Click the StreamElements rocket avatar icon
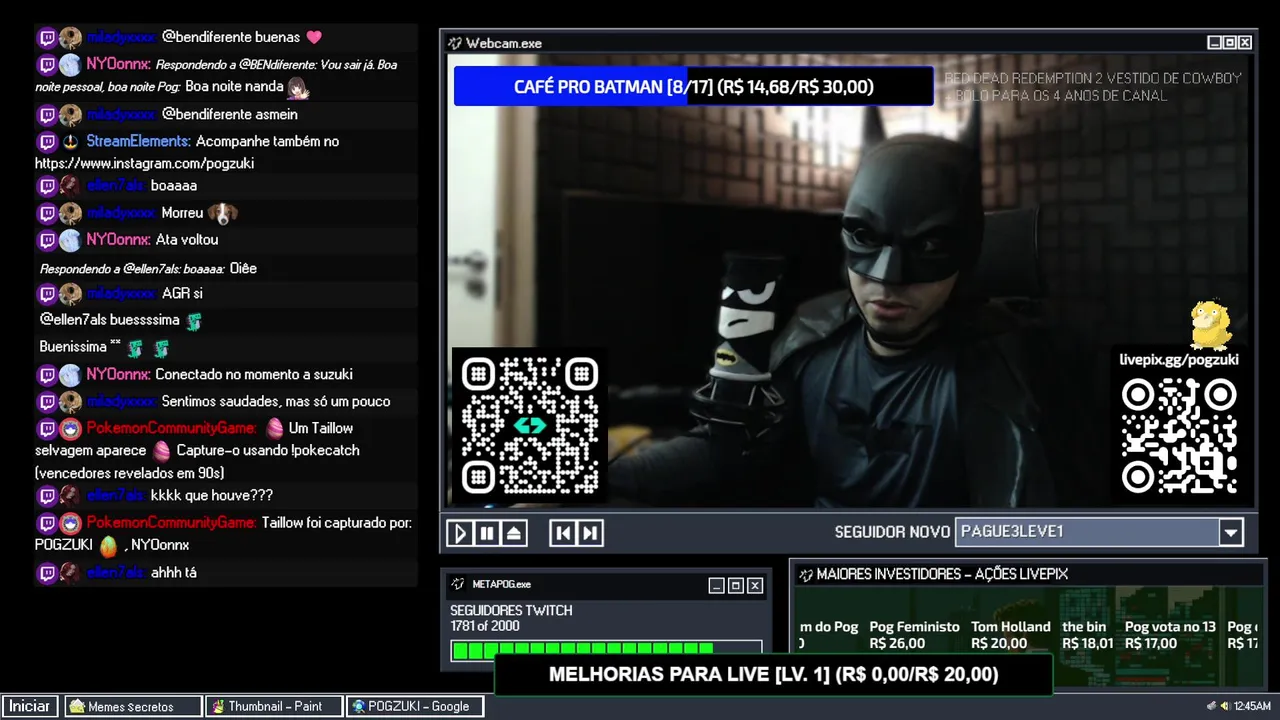Viewport: 1280px width, 720px height. 70,141
